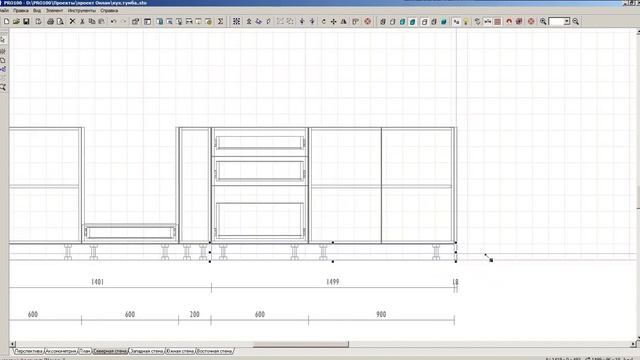640x360 pixels.
Task: Switch to the Восточная стена tab
Action: click(214, 351)
